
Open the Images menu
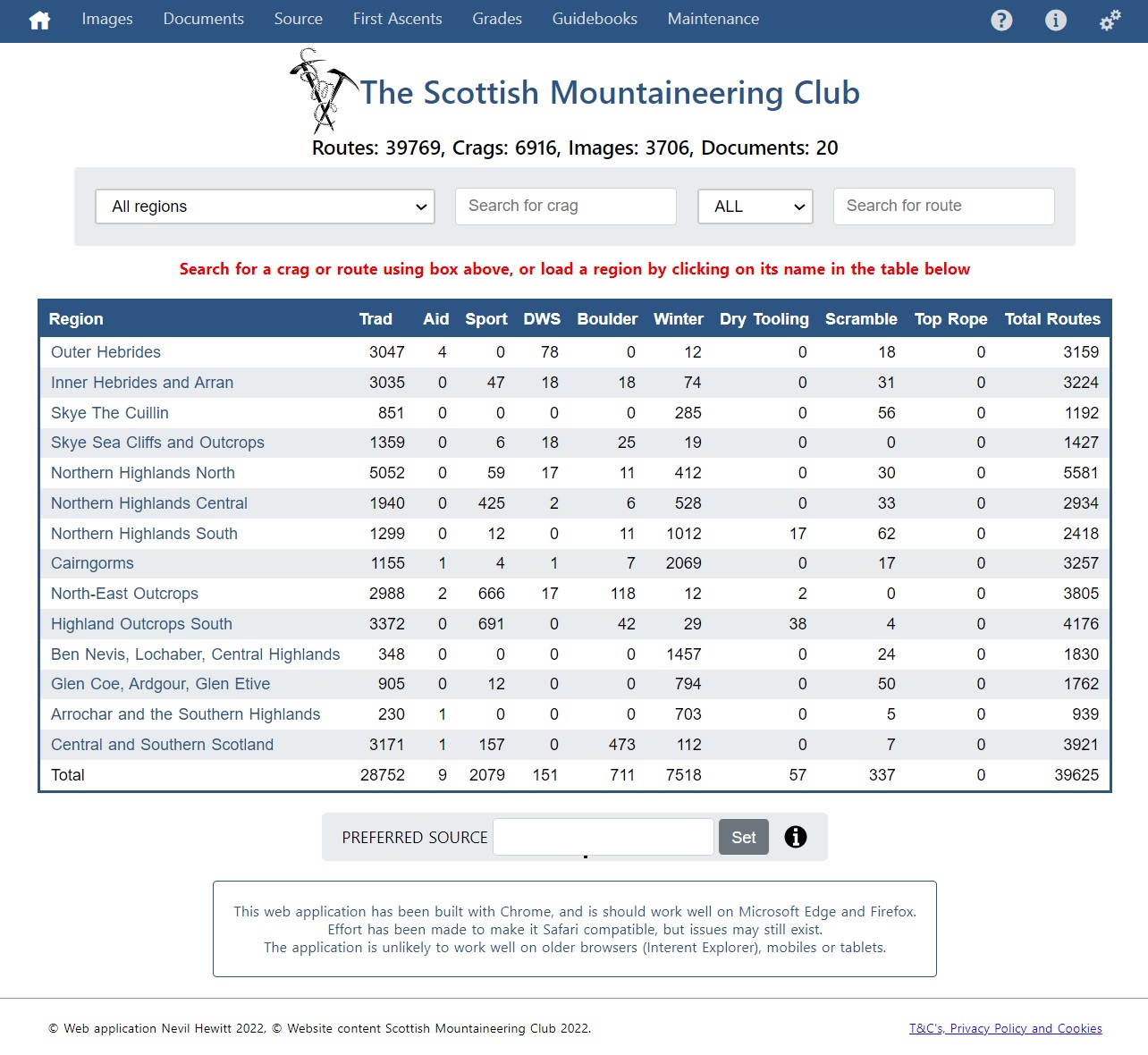(x=107, y=19)
